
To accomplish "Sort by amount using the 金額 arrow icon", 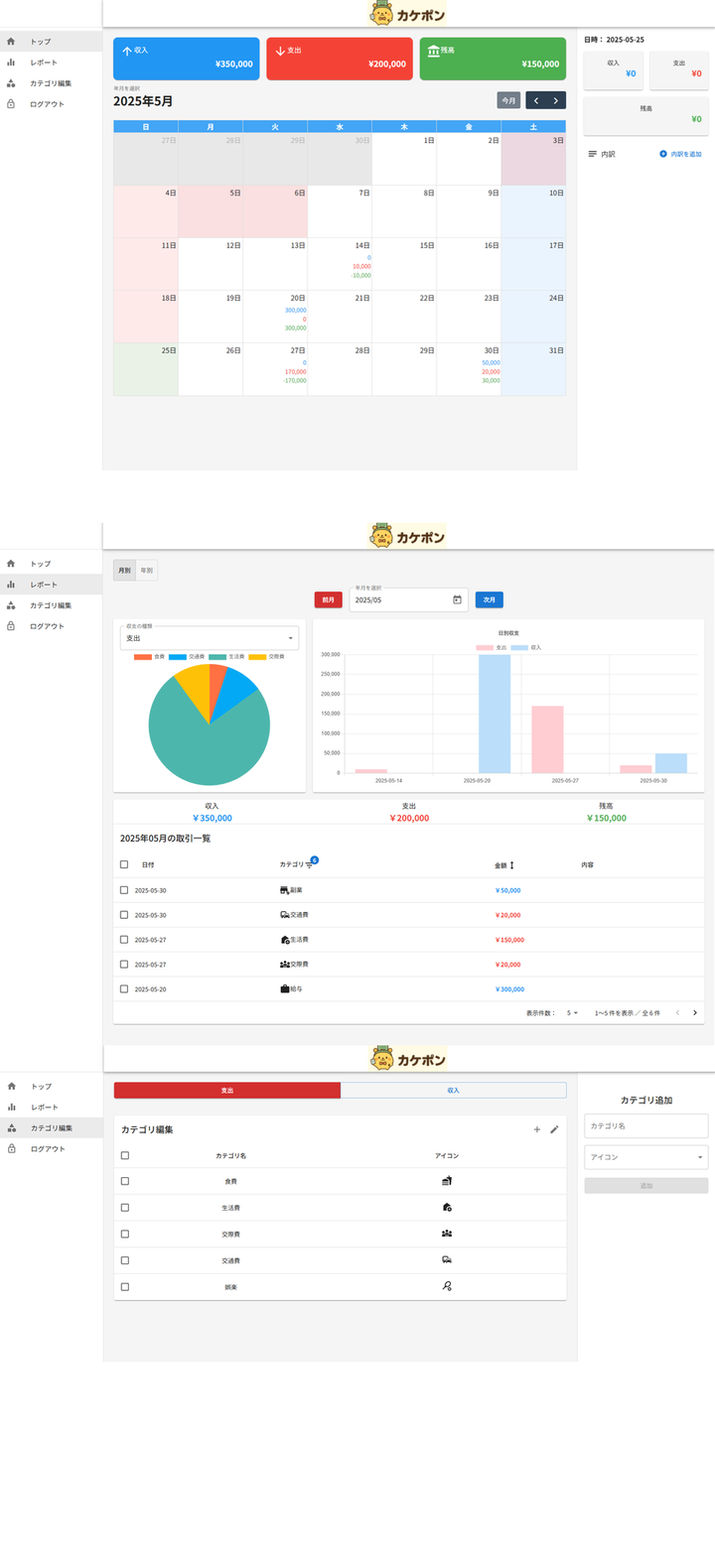I will point(512,865).
